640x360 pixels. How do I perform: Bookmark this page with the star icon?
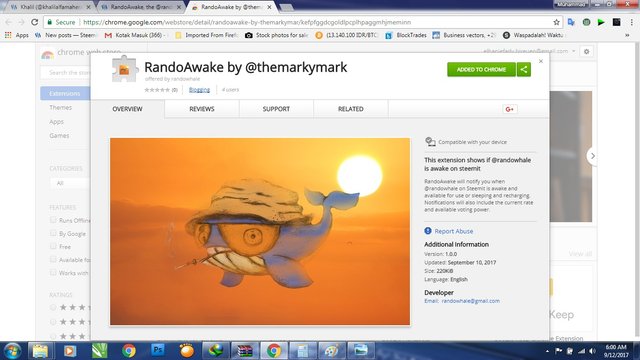pos(556,22)
